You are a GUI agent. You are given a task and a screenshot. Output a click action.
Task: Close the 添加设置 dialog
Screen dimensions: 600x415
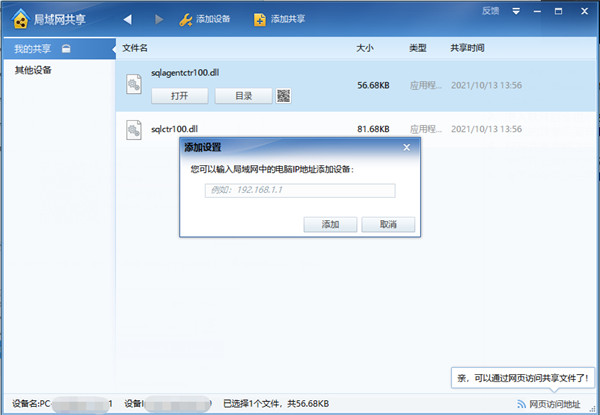point(407,147)
